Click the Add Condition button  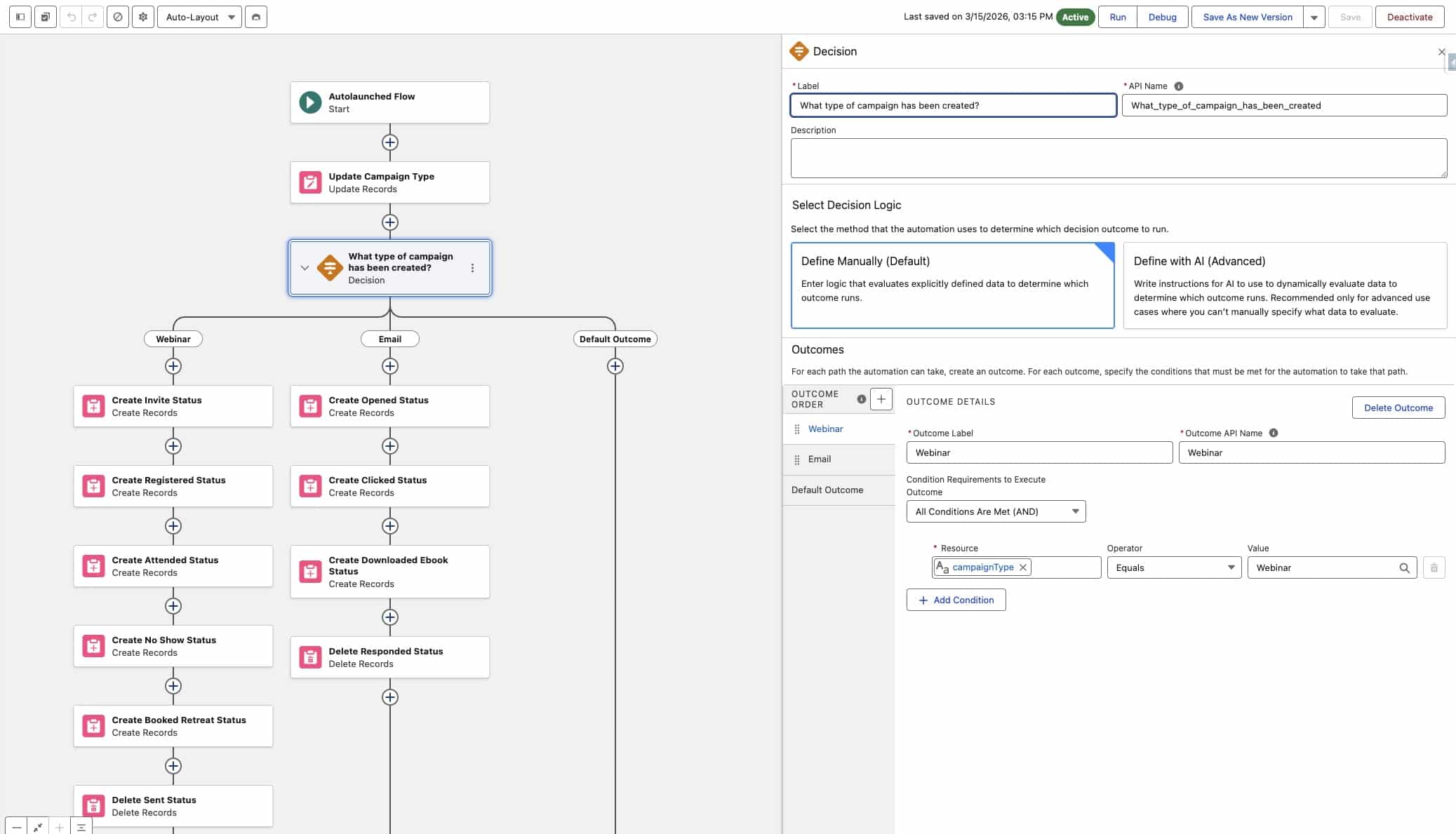point(956,600)
